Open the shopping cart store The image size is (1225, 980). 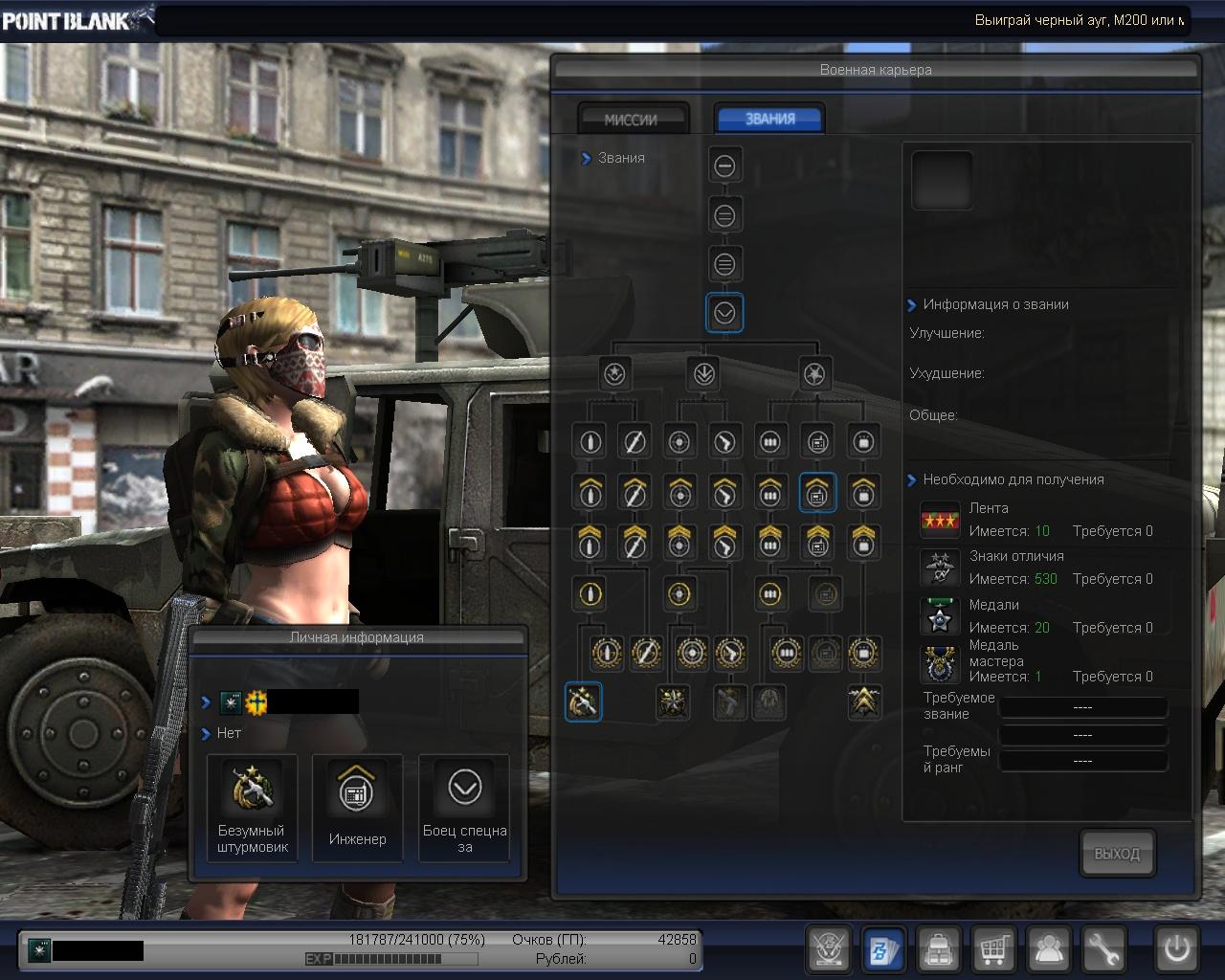tap(994, 948)
